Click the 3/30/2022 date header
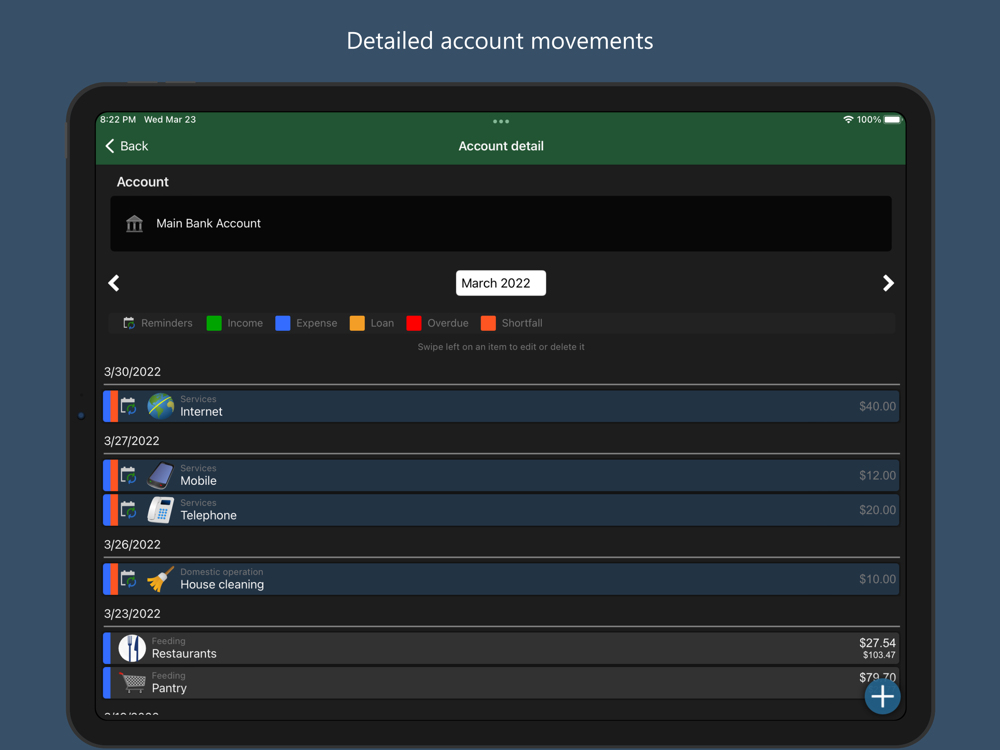The image size is (1000, 750). pyautogui.click(x=132, y=372)
